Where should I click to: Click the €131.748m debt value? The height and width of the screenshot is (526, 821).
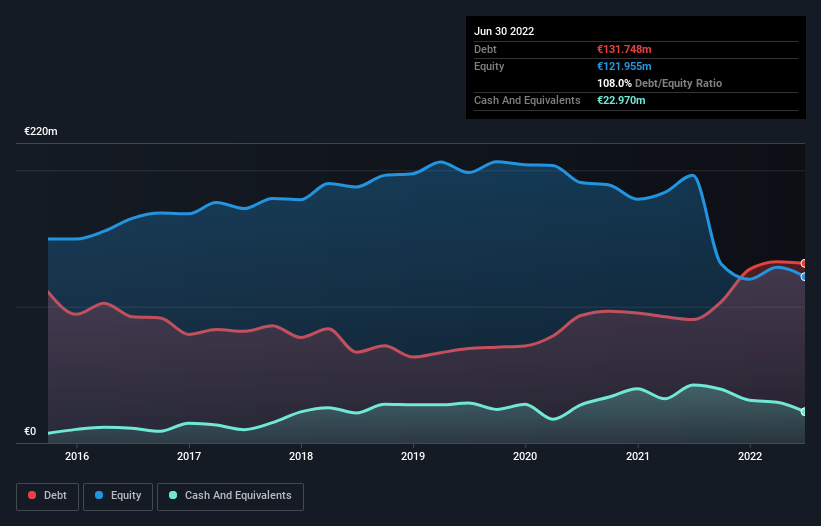pos(624,49)
